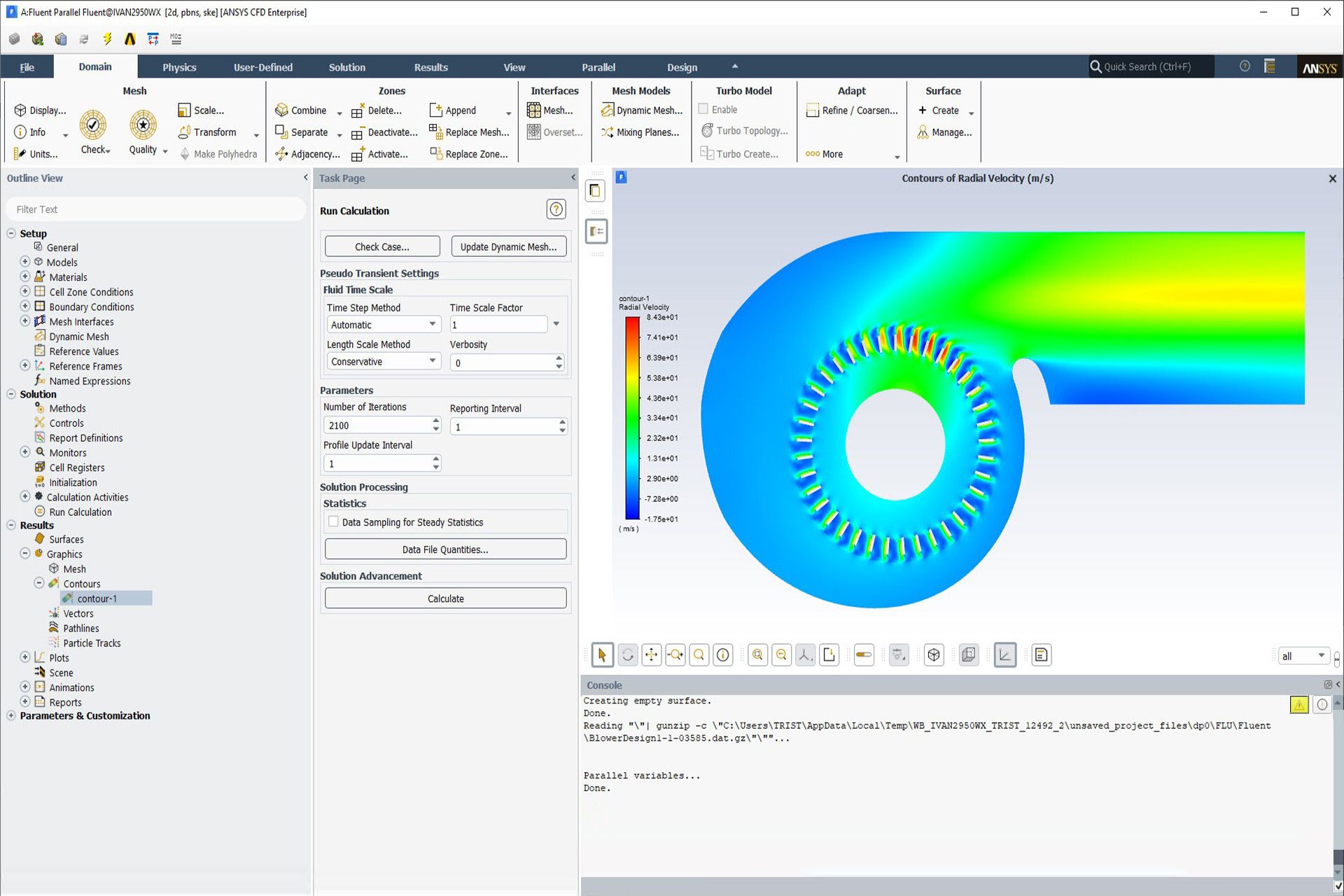1344x896 pixels.
Task: Expand Parameters & Customization node
Action: (x=11, y=715)
